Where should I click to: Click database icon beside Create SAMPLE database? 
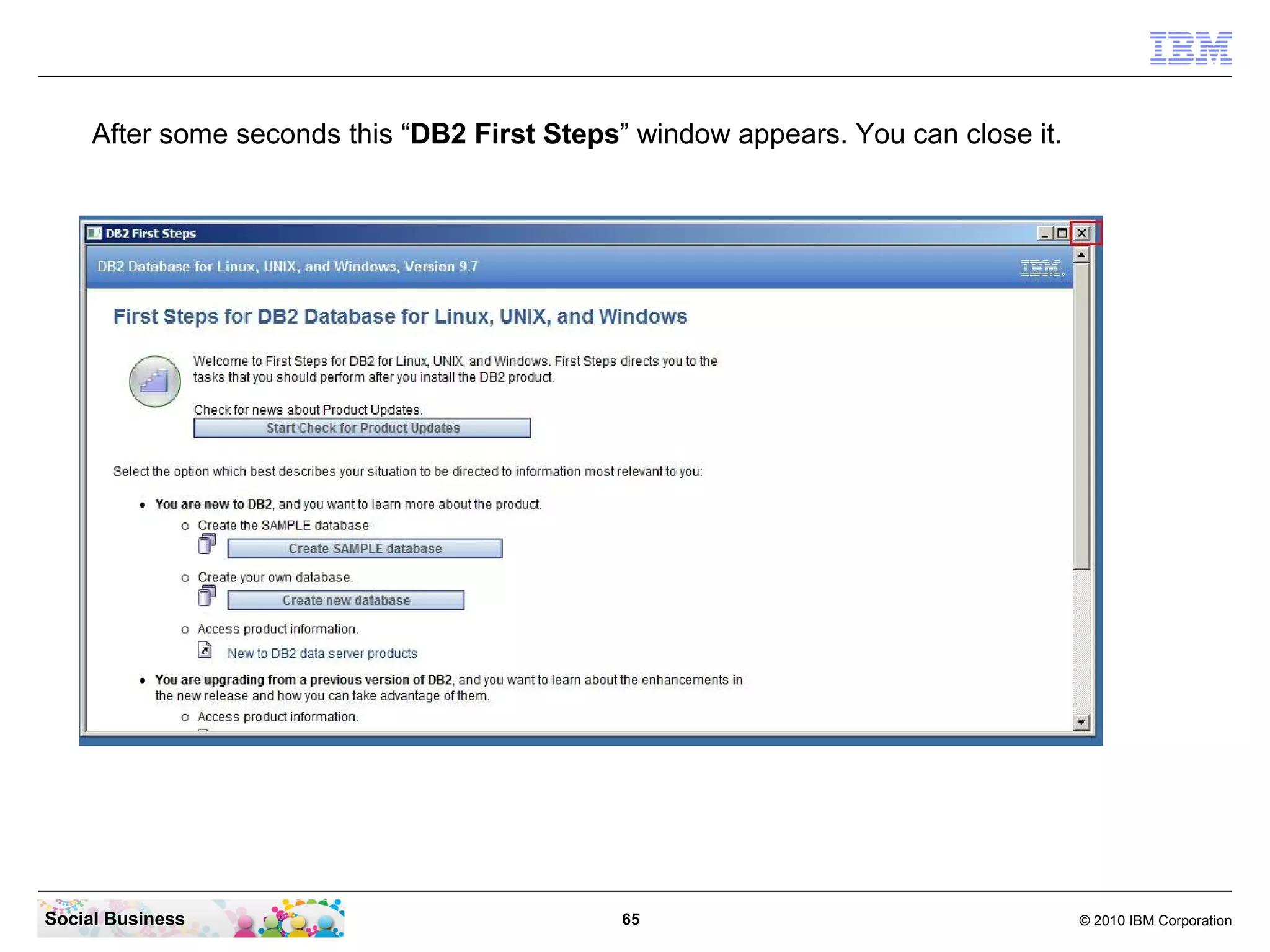206,544
